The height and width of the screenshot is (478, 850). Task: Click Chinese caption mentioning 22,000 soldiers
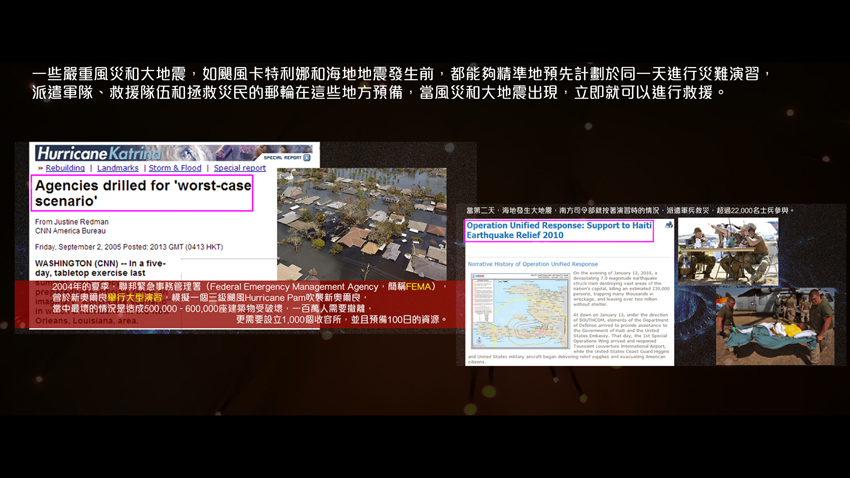[x=630, y=210]
